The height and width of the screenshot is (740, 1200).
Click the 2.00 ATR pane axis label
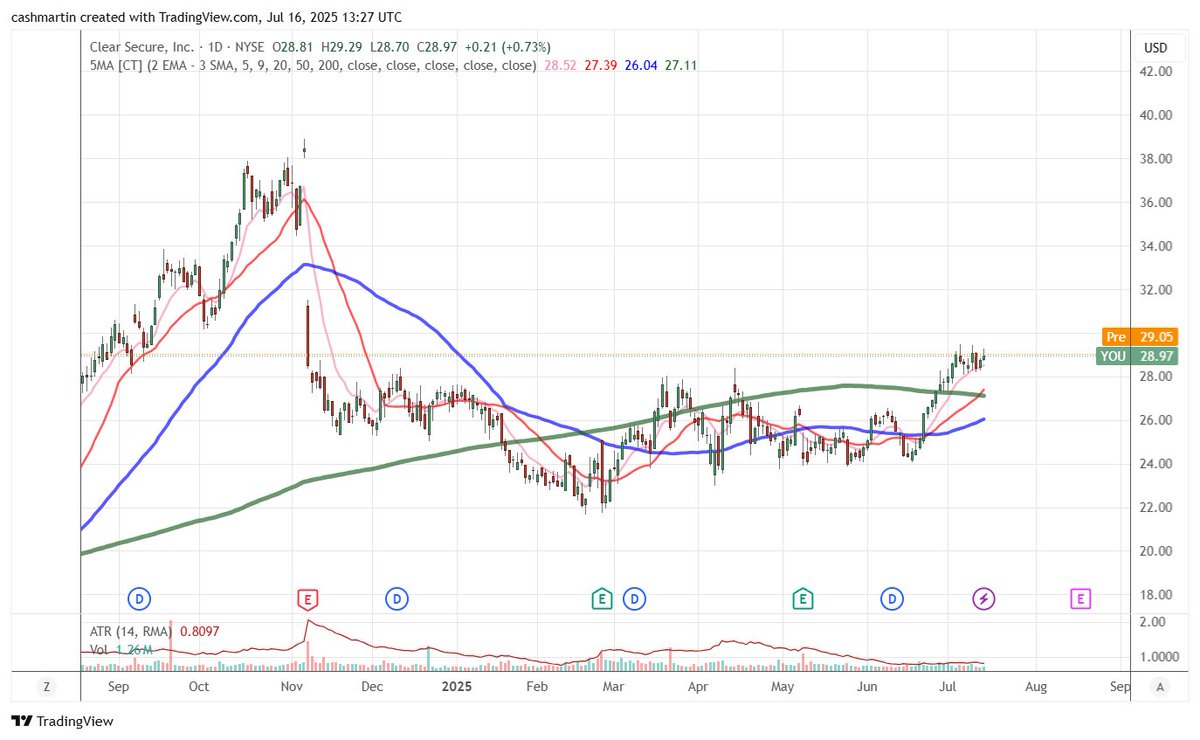pos(1154,622)
